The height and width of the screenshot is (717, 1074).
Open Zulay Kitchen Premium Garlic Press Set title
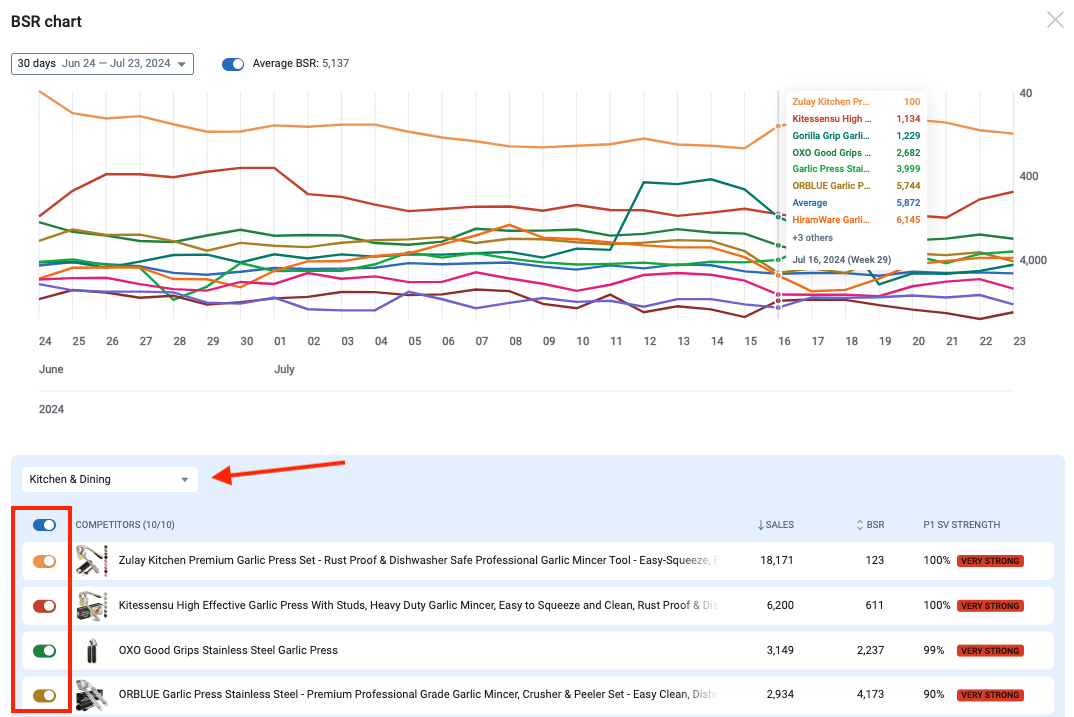tap(419, 560)
